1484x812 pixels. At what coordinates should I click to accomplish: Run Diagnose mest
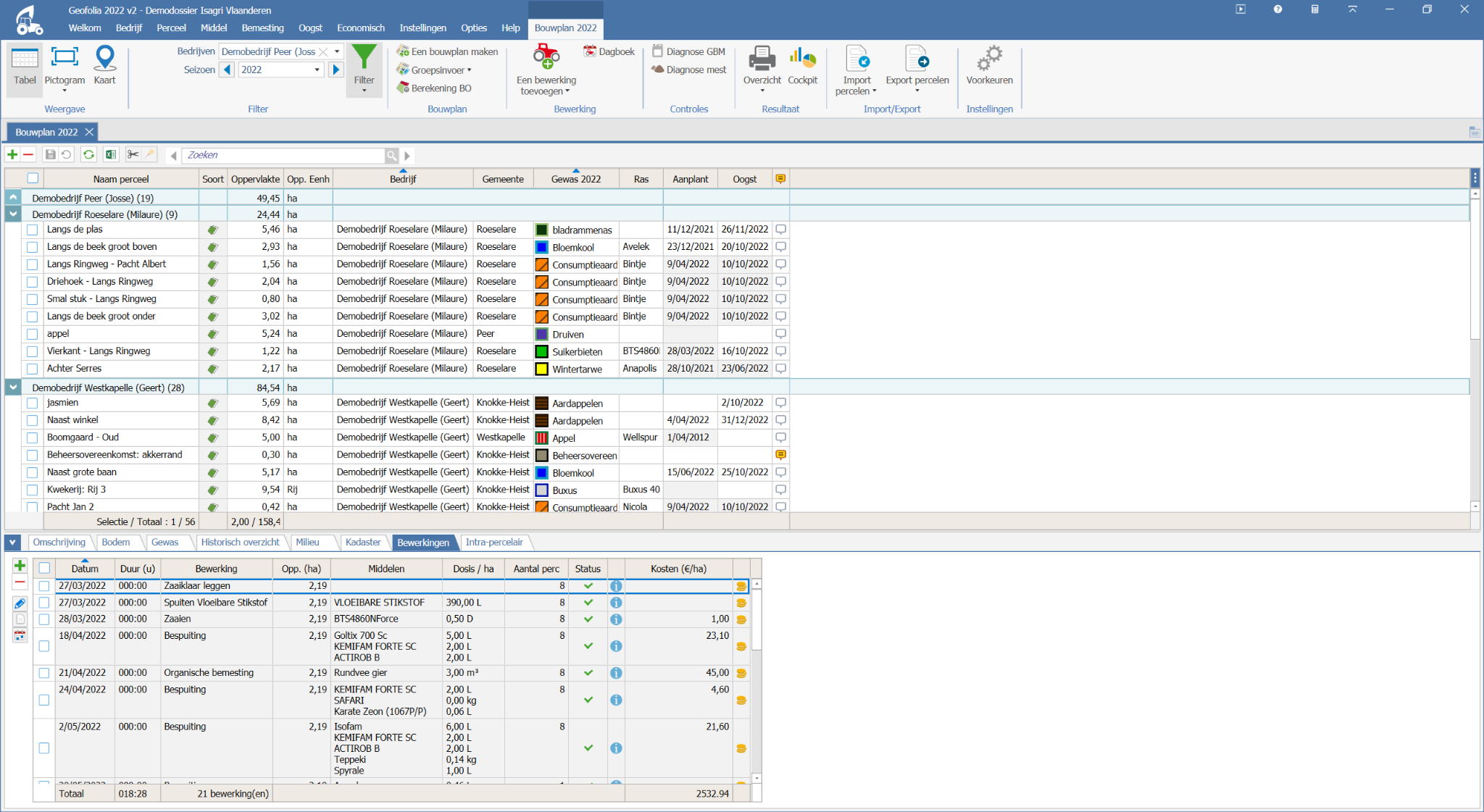coord(688,70)
